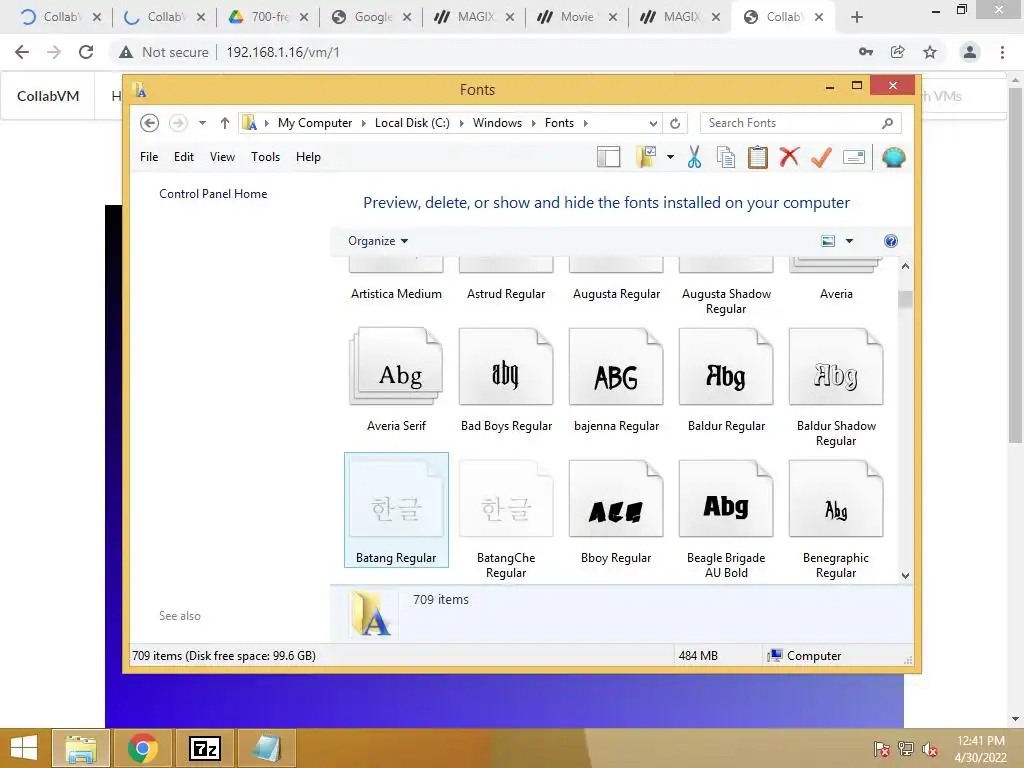
Task: Select the Benegraphic Regular font
Action: click(836, 519)
